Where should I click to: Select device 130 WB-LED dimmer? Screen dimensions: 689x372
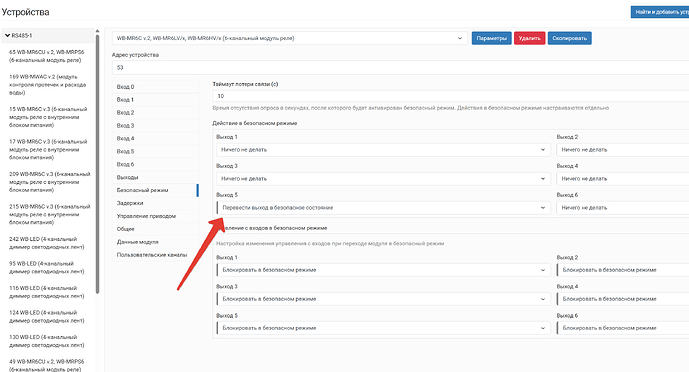[x=47, y=341]
